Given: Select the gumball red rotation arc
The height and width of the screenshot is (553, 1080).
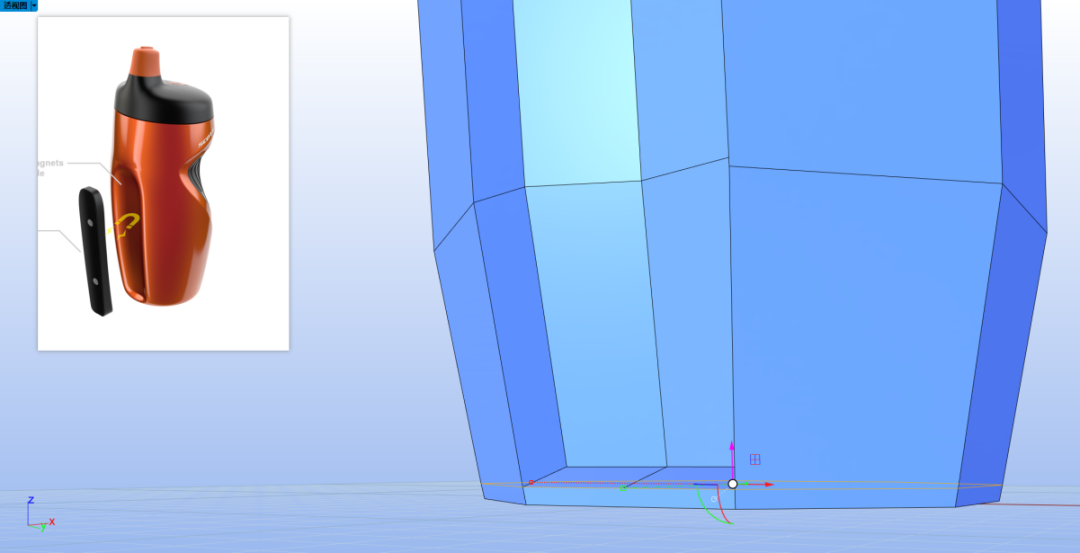Looking at the screenshot, I should 720,506.
